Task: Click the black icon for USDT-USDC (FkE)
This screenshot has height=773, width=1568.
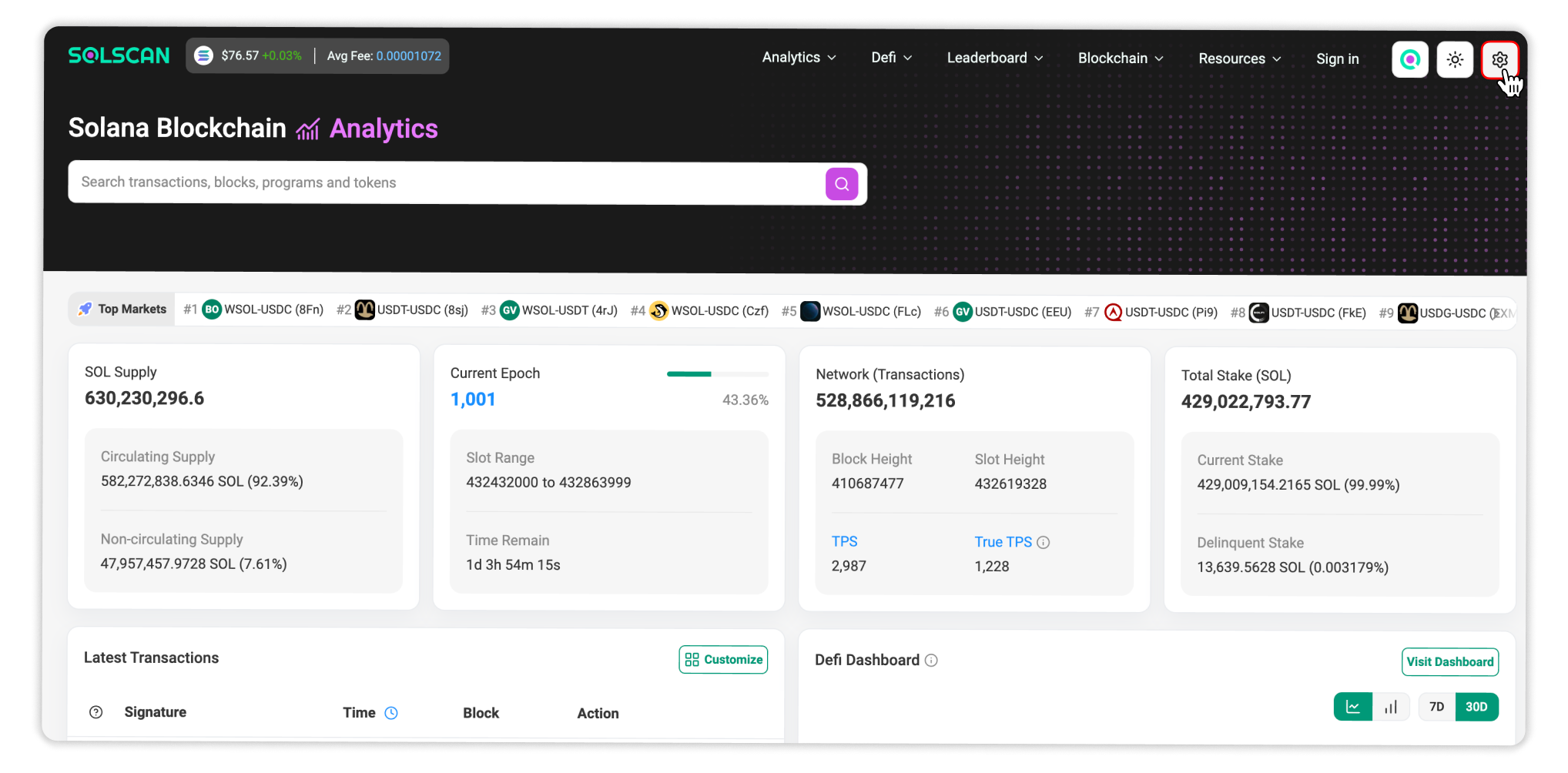Action: coord(1258,313)
